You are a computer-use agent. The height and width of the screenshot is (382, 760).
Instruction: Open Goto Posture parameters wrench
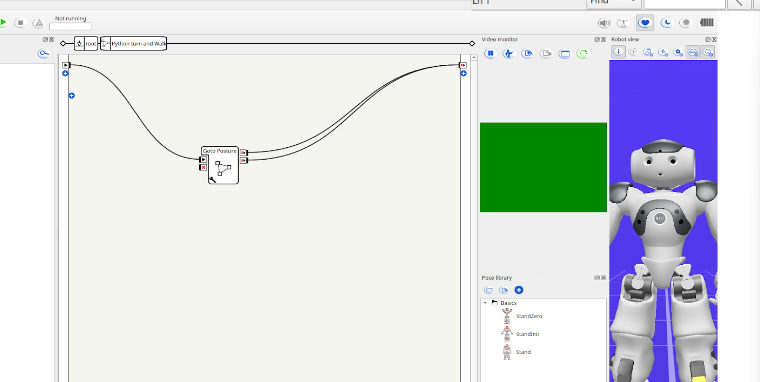pyautogui.click(x=212, y=180)
